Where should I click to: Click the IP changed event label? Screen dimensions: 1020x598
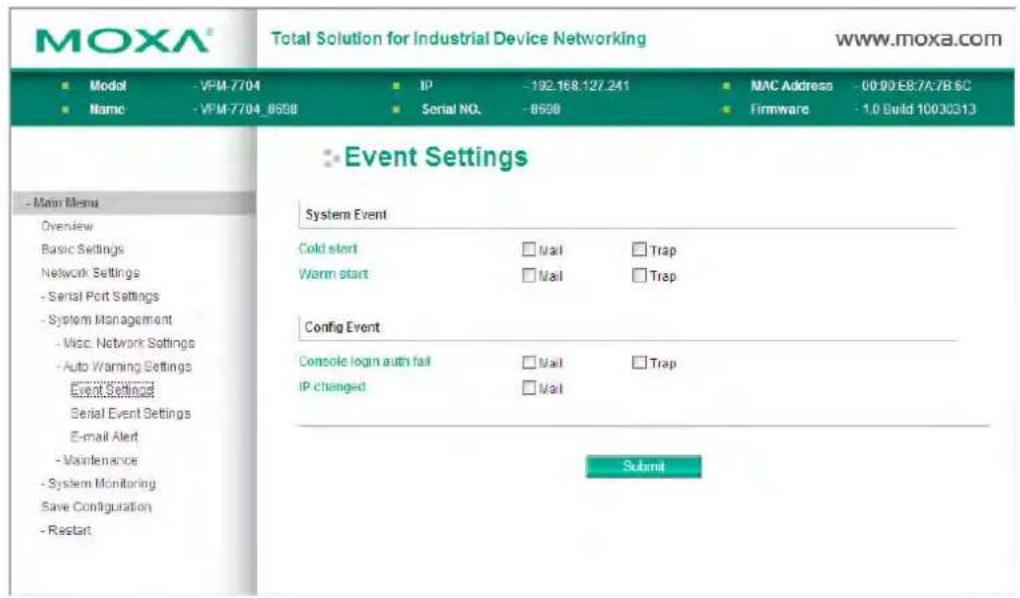pos(332,387)
